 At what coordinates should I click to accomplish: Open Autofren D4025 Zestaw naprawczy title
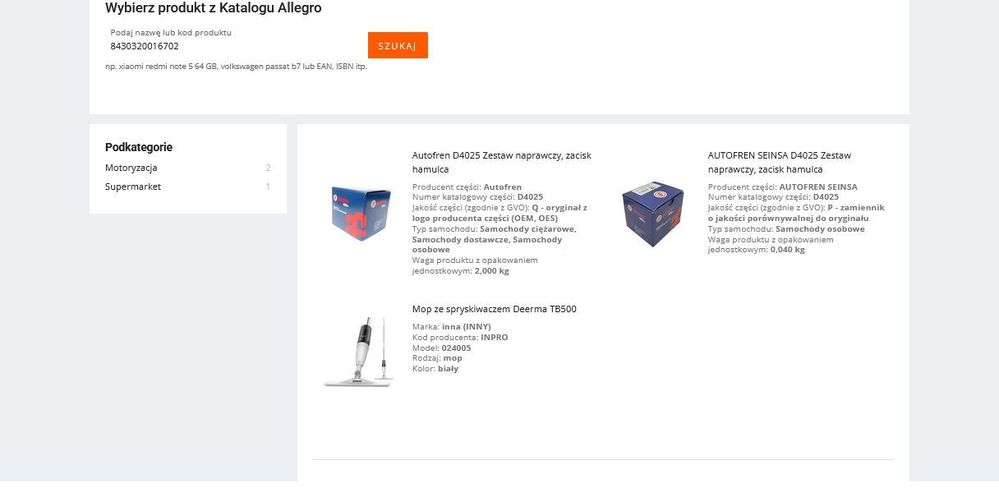(502, 162)
